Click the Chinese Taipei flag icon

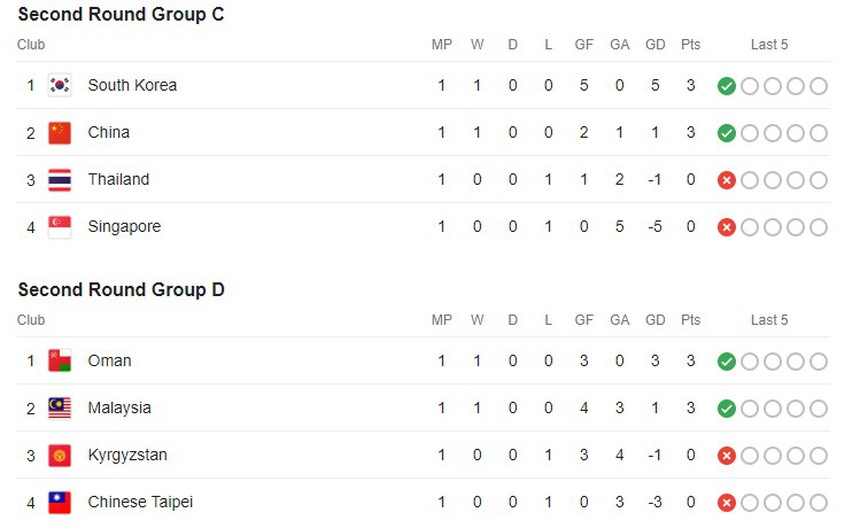(60, 502)
